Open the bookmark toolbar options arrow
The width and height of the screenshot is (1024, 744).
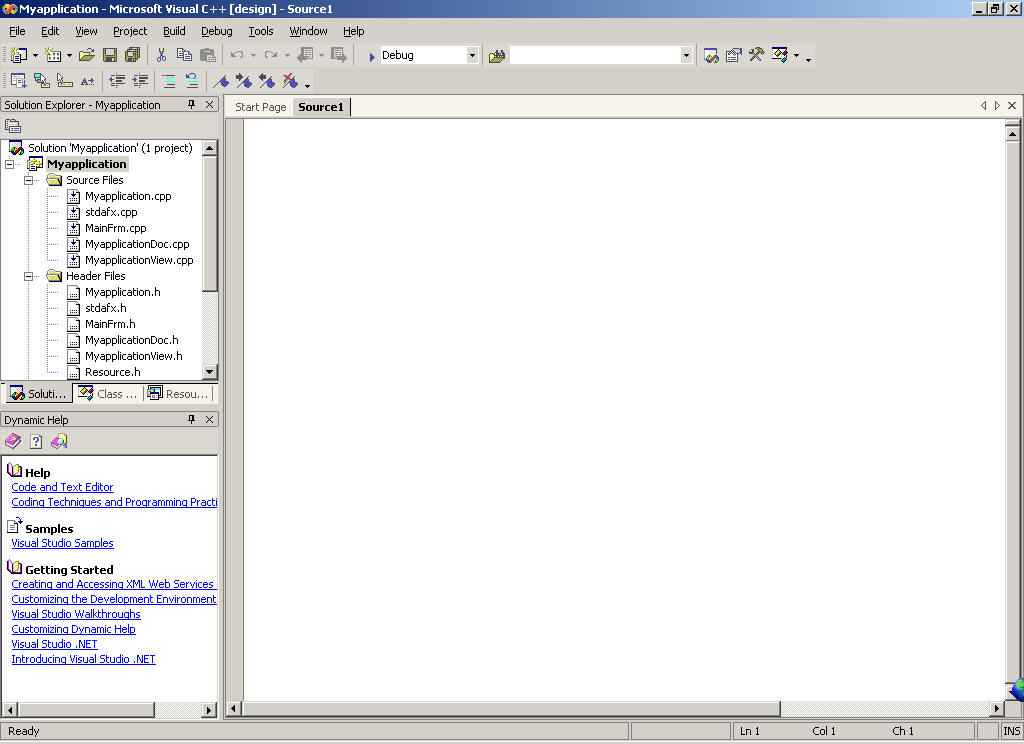(x=307, y=85)
